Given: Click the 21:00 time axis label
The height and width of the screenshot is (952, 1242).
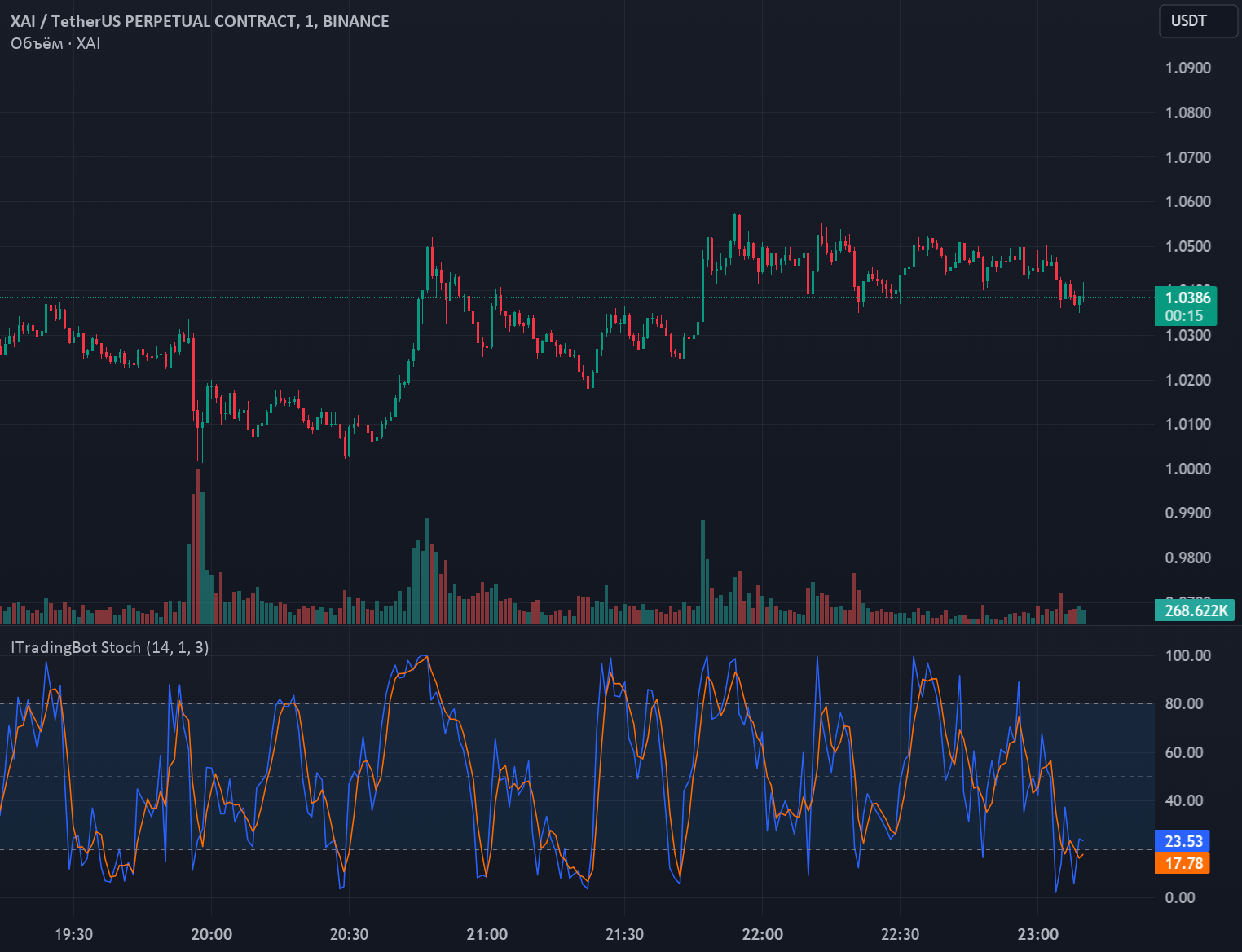Looking at the screenshot, I should (x=487, y=934).
